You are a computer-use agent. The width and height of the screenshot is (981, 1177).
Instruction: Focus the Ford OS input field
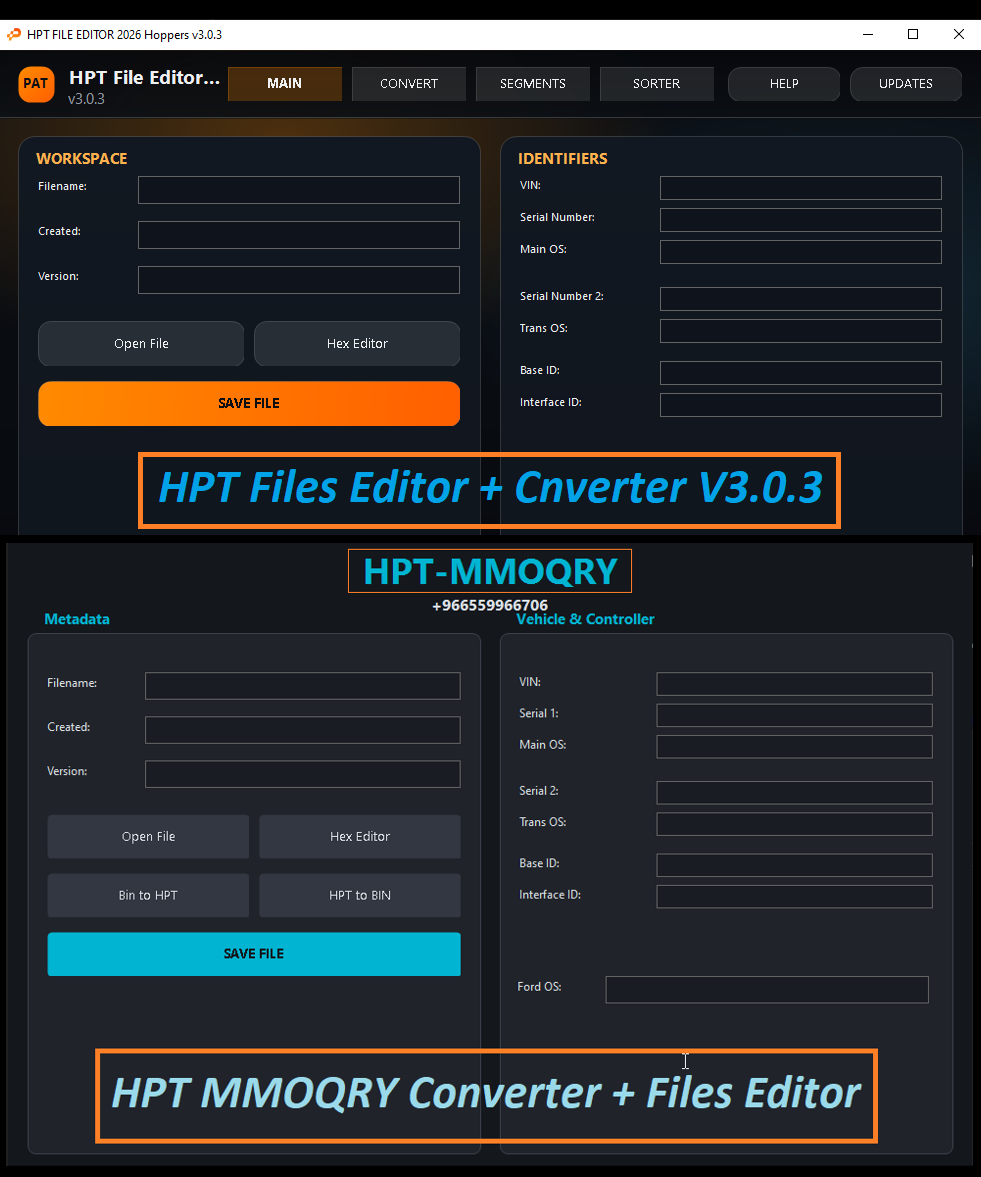[766, 990]
